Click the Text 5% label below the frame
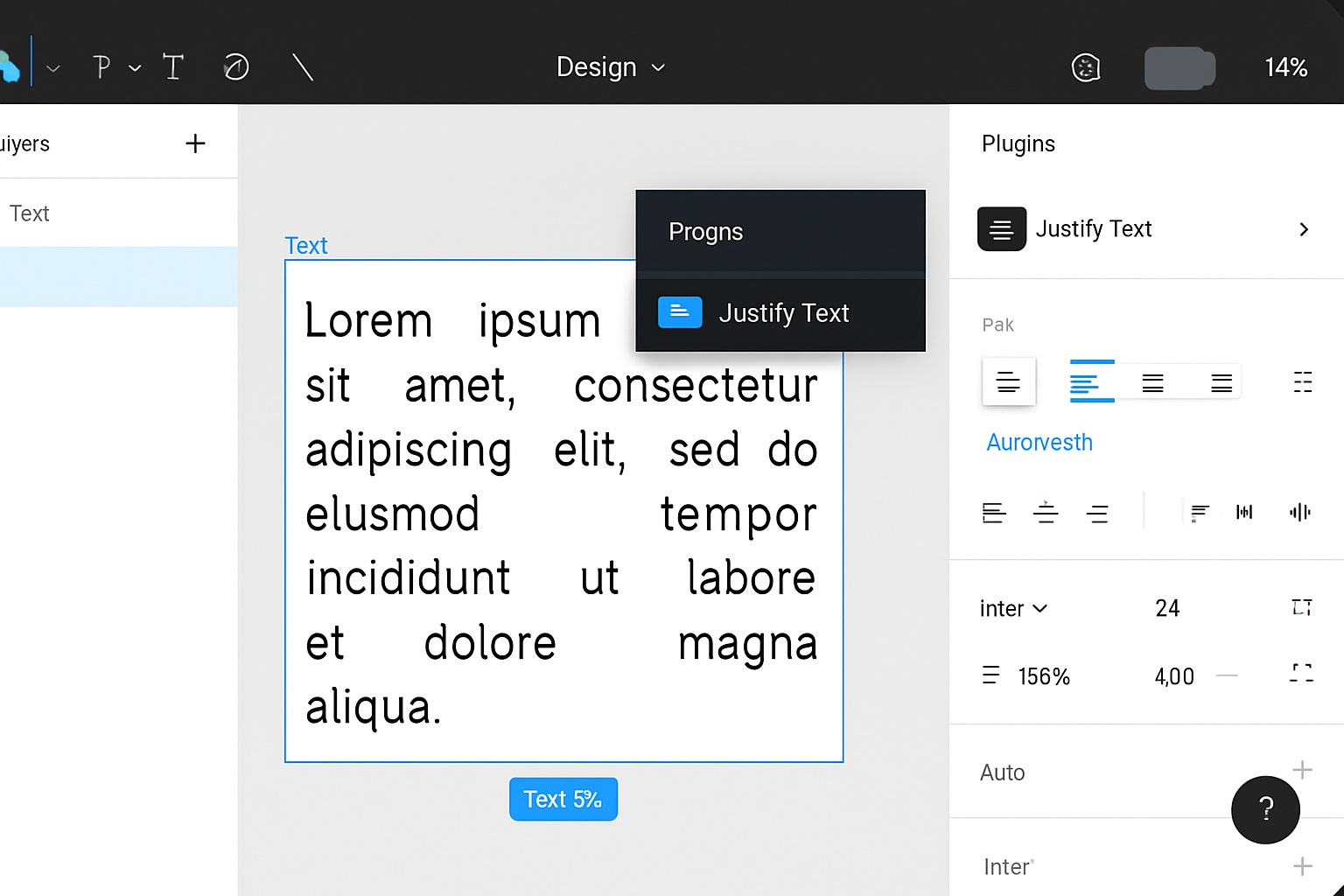The width and height of the screenshot is (1344, 896). [x=563, y=799]
